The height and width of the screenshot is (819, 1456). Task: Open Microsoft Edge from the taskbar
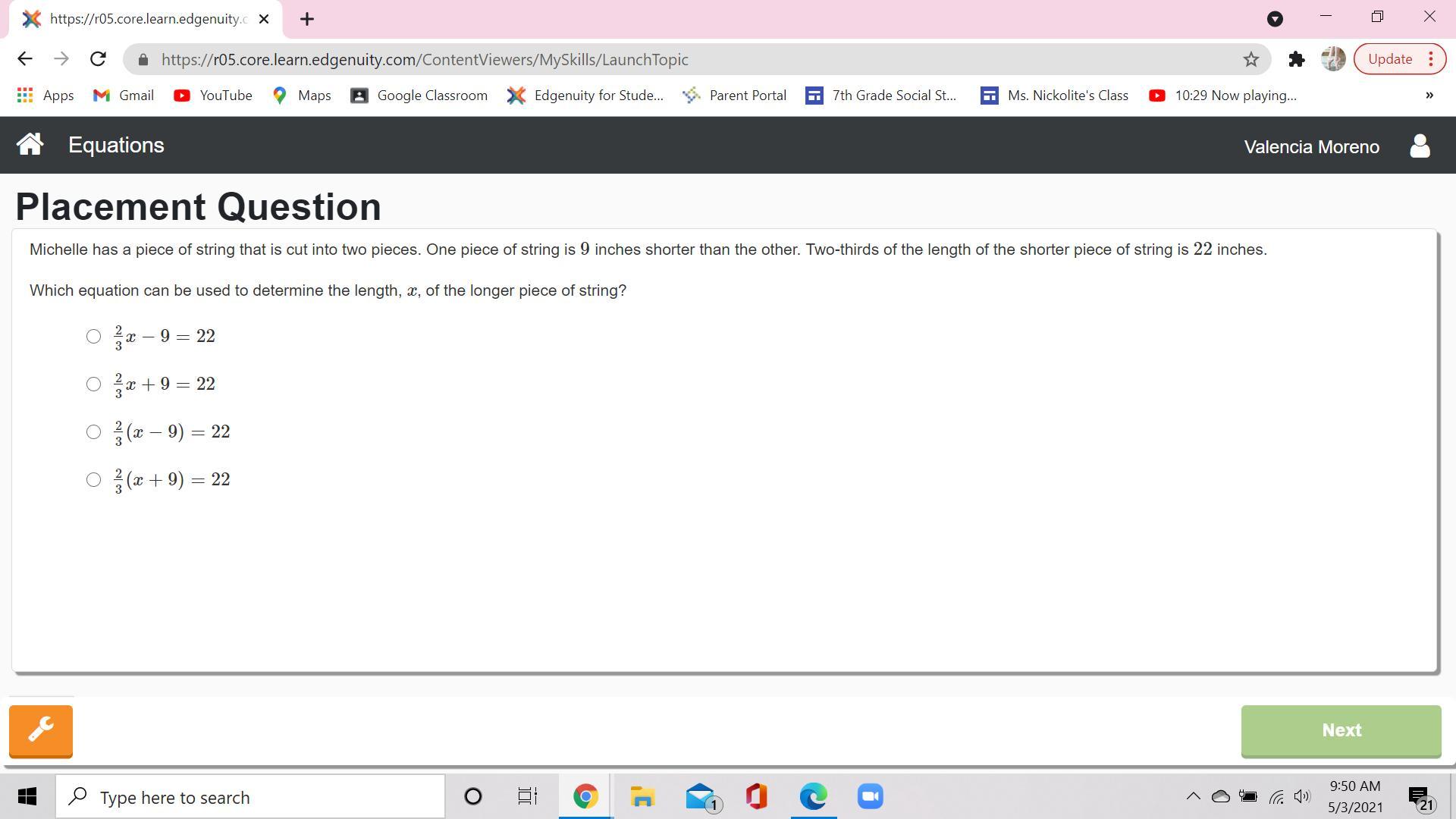(813, 796)
